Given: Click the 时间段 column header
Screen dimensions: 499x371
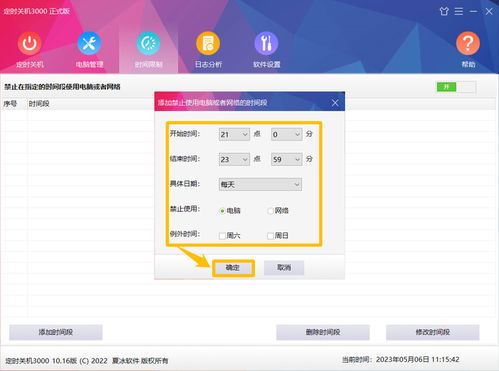Looking at the screenshot, I should click(x=39, y=104).
